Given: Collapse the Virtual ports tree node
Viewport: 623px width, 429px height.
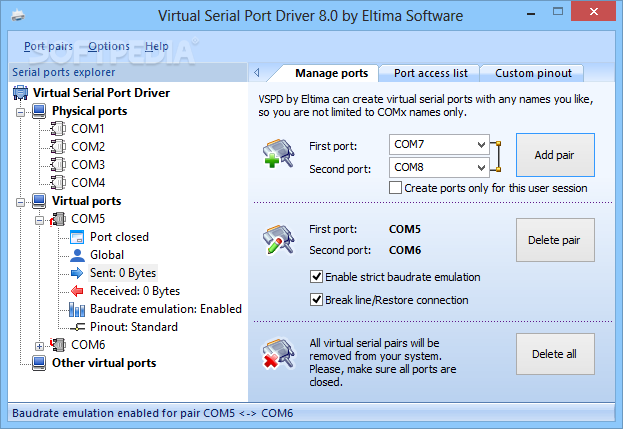Looking at the screenshot, I should [20, 203].
